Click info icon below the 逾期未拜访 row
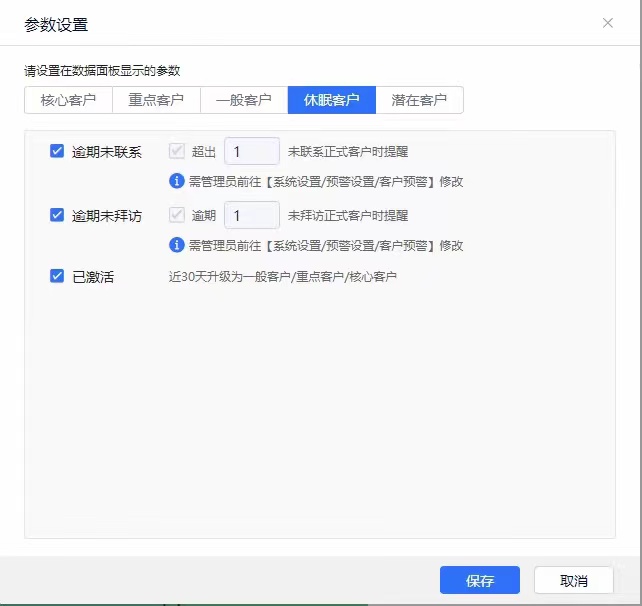 click(x=177, y=245)
